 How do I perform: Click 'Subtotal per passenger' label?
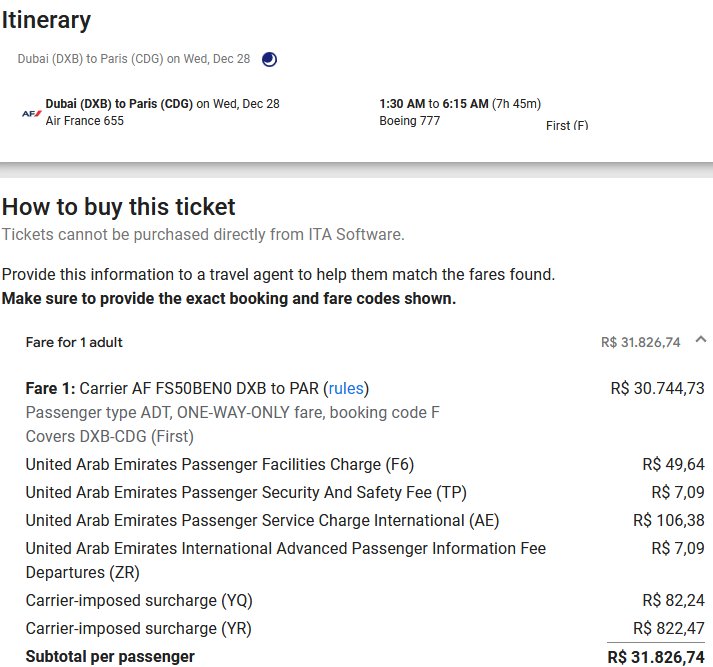click(110, 657)
